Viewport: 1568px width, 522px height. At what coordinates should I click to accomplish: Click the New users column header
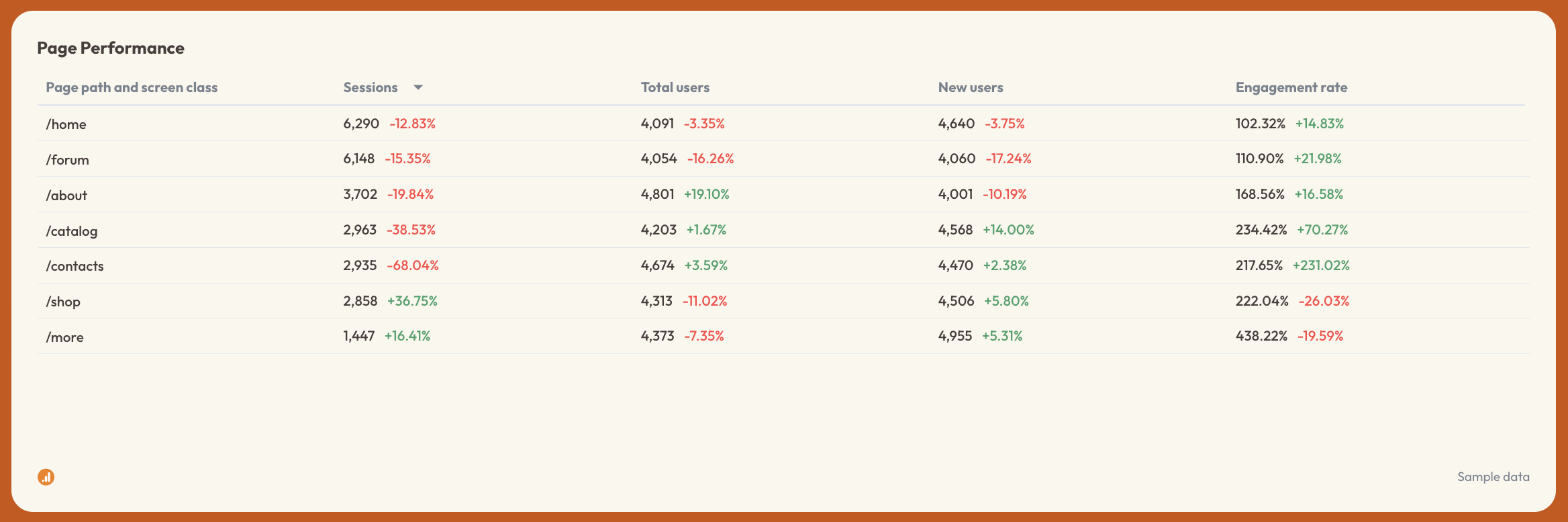point(970,87)
